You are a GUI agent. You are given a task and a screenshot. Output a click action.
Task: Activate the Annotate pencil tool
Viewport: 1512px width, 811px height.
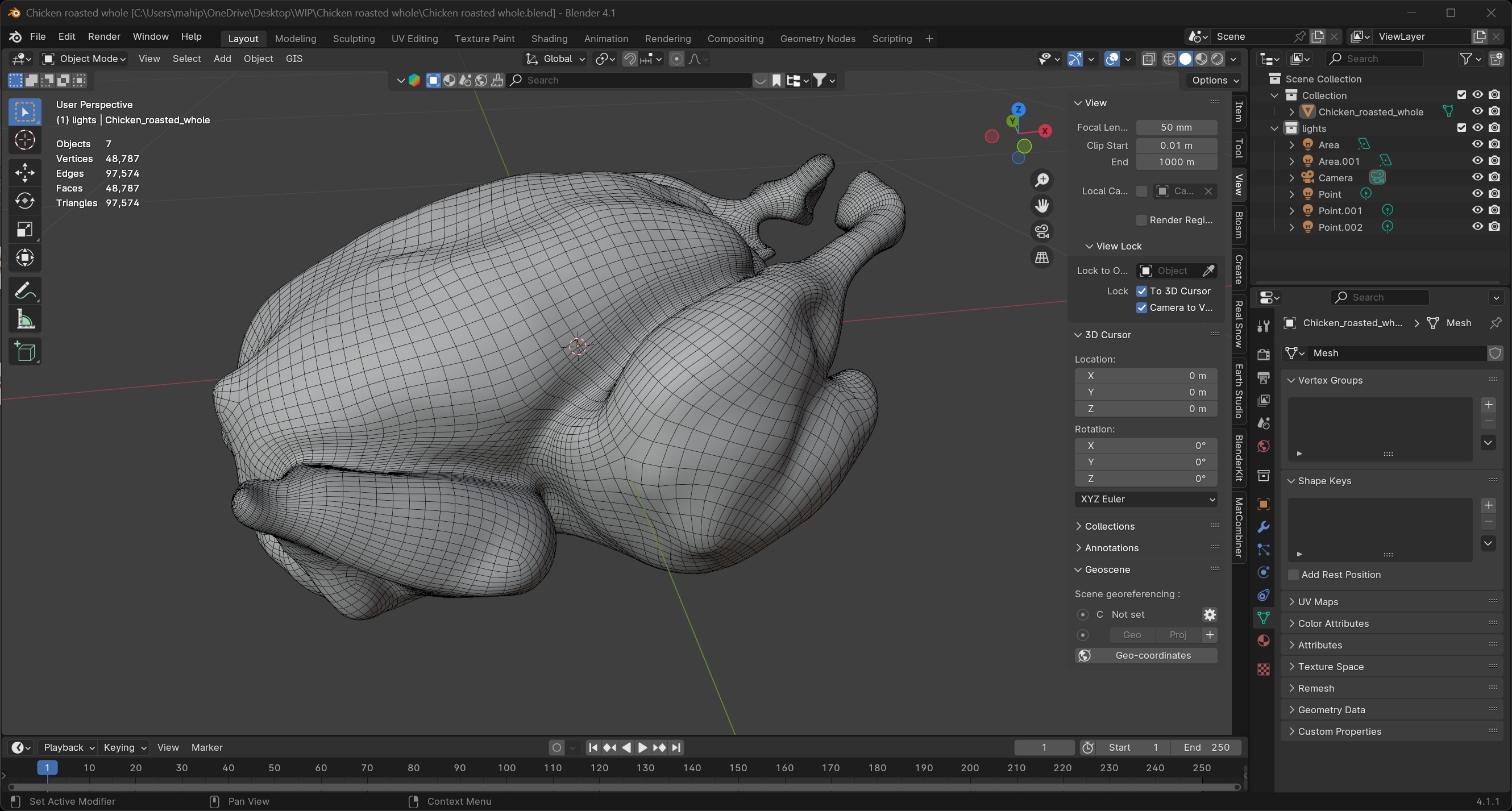pos(24,290)
